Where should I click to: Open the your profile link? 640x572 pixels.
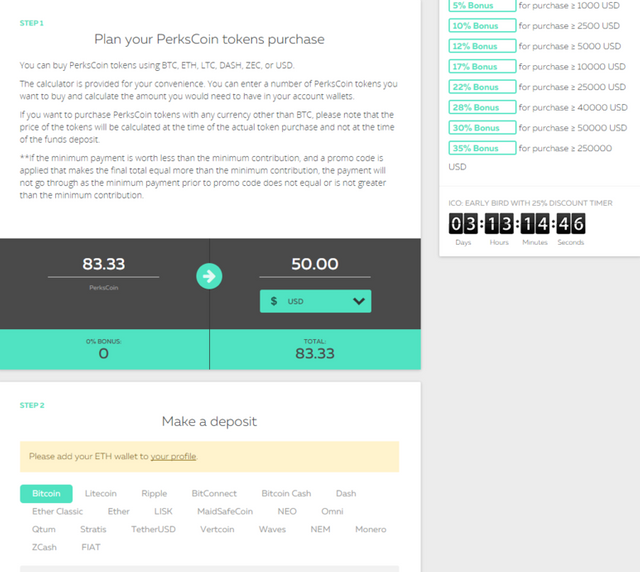click(173, 456)
